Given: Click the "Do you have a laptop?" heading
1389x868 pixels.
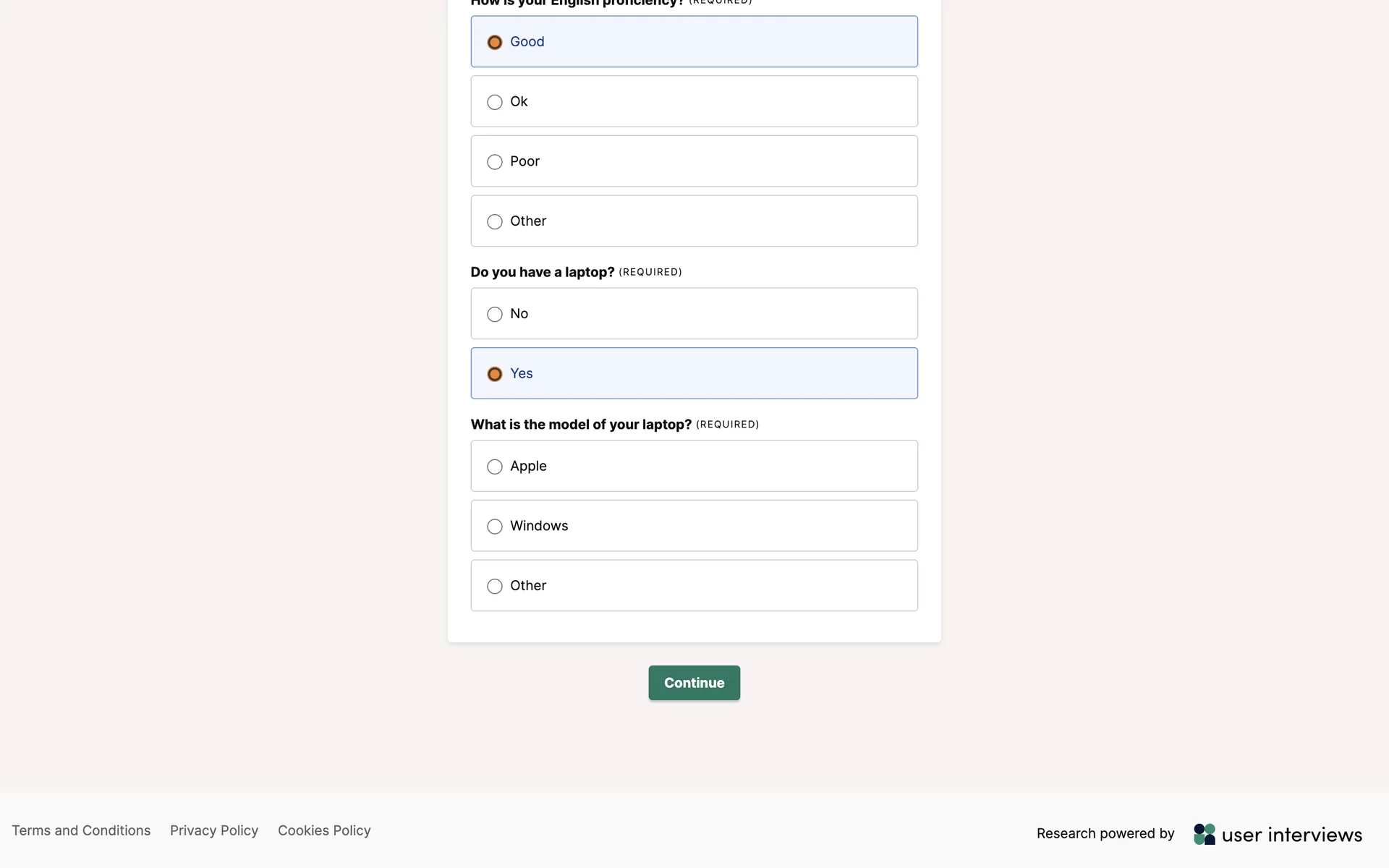Looking at the screenshot, I should [x=542, y=272].
